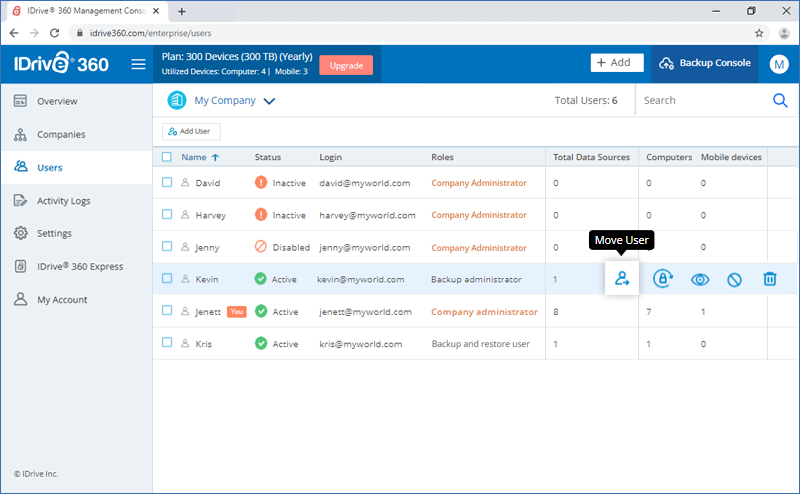The image size is (800, 494).
Task: Open the M profile avatar
Action: (779, 64)
